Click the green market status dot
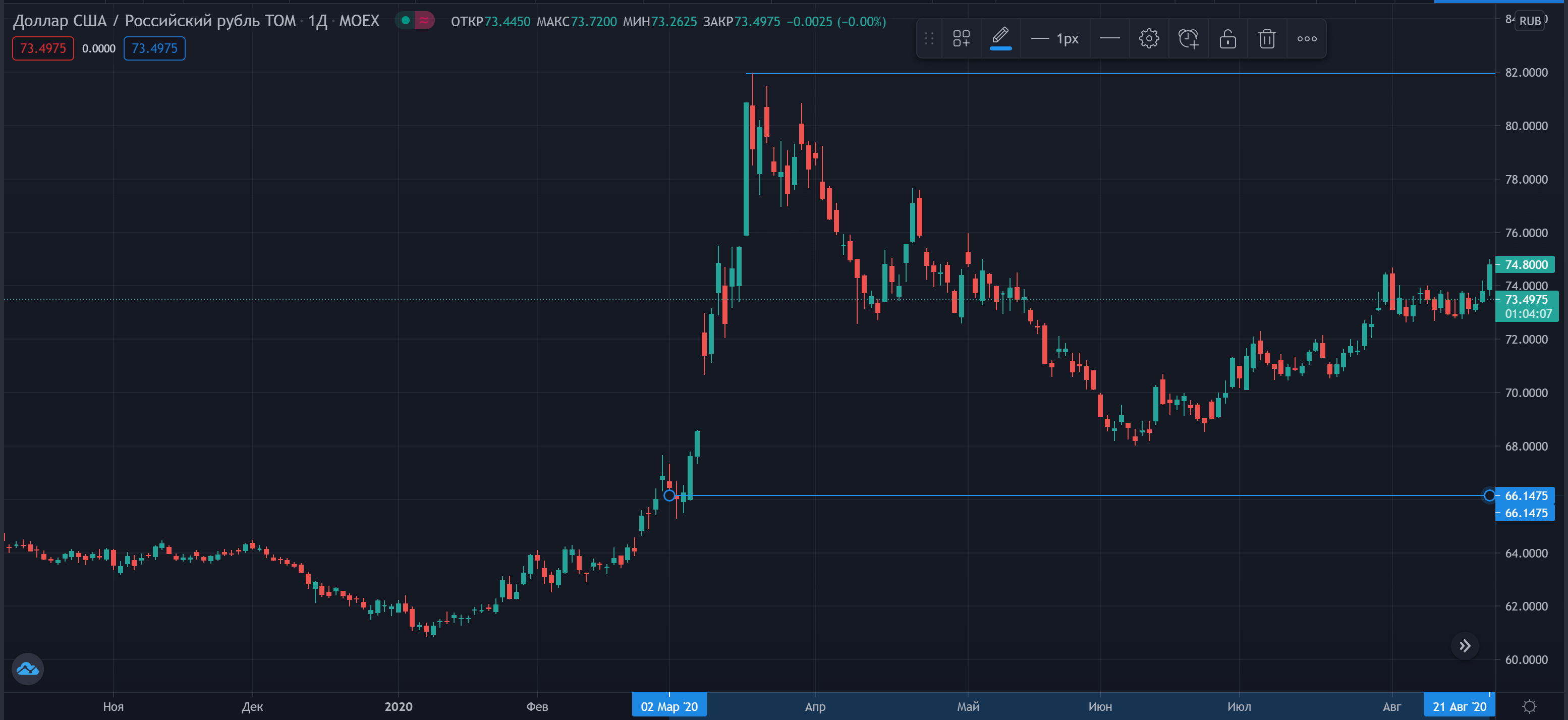 pos(406,21)
